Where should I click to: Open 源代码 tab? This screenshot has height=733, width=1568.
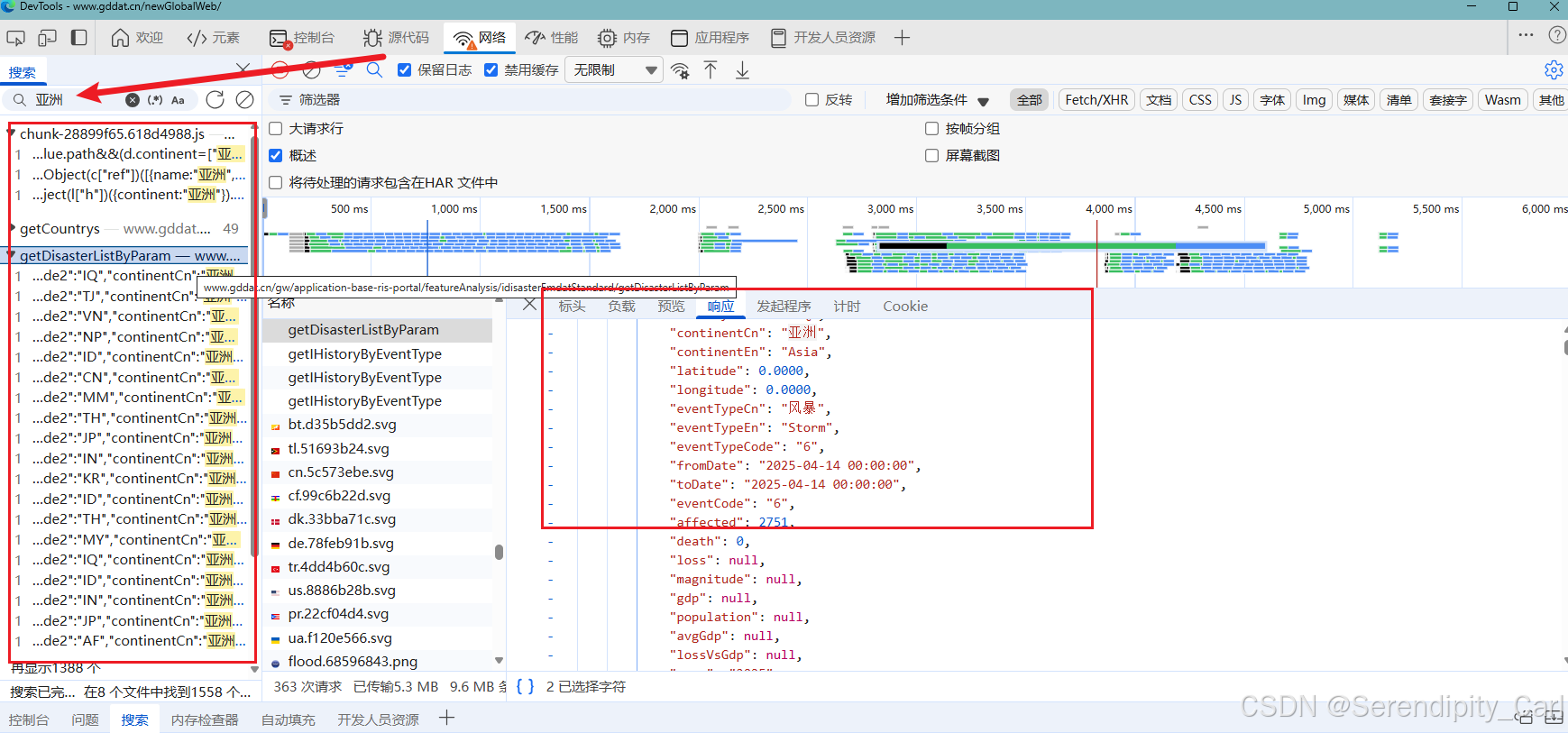point(396,38)
